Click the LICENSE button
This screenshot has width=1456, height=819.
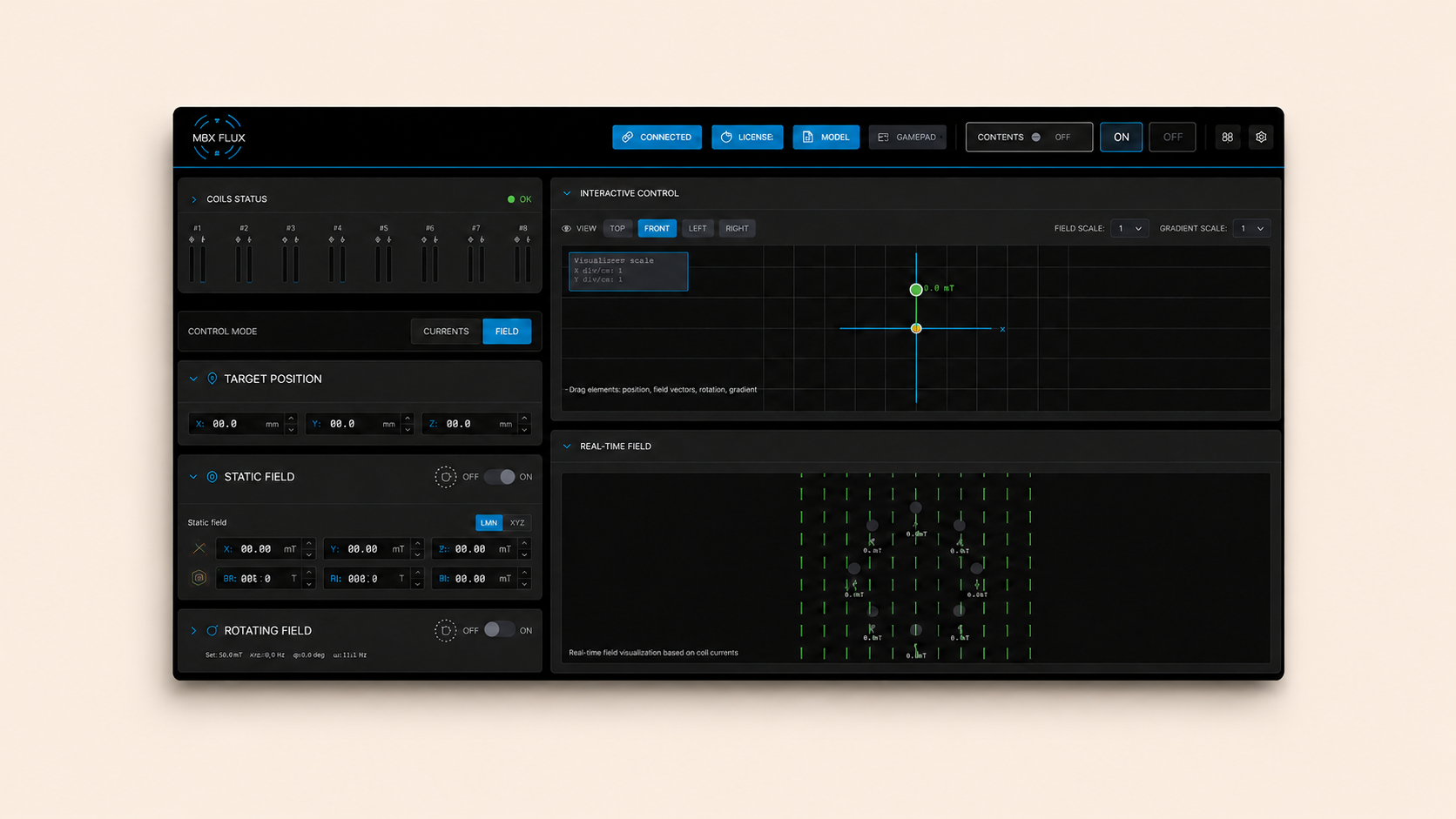pos(747,138)
